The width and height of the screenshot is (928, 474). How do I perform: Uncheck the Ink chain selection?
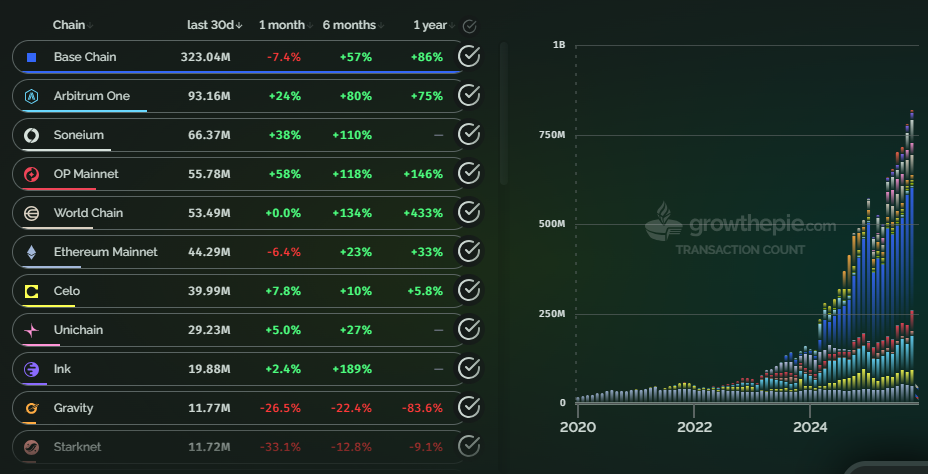(469, 369)
